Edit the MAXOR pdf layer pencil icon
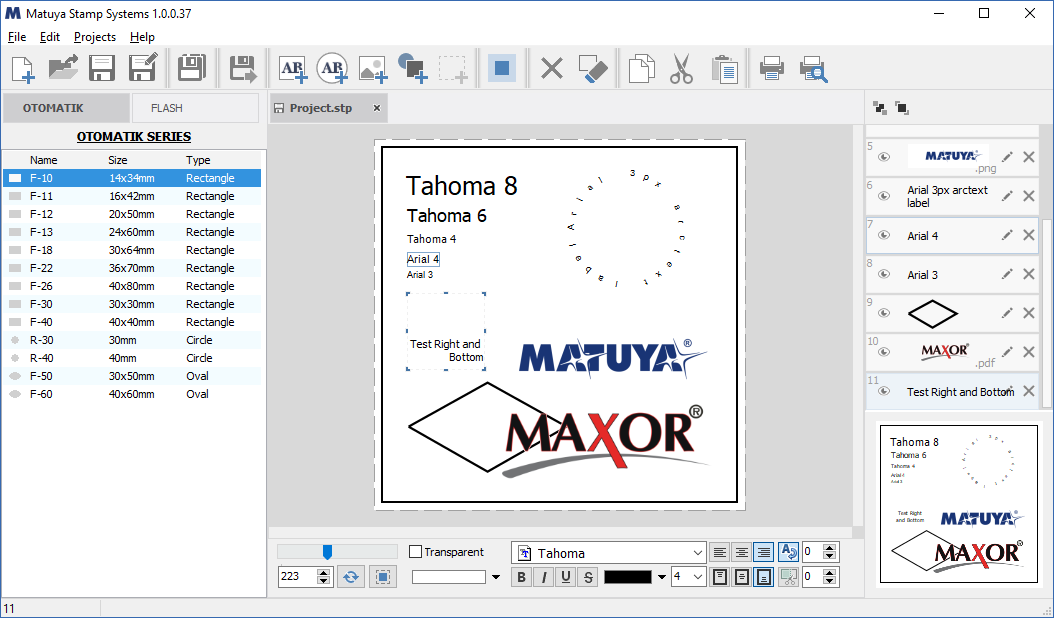This screenshot has height=618, width=1054. [1007, 352]
